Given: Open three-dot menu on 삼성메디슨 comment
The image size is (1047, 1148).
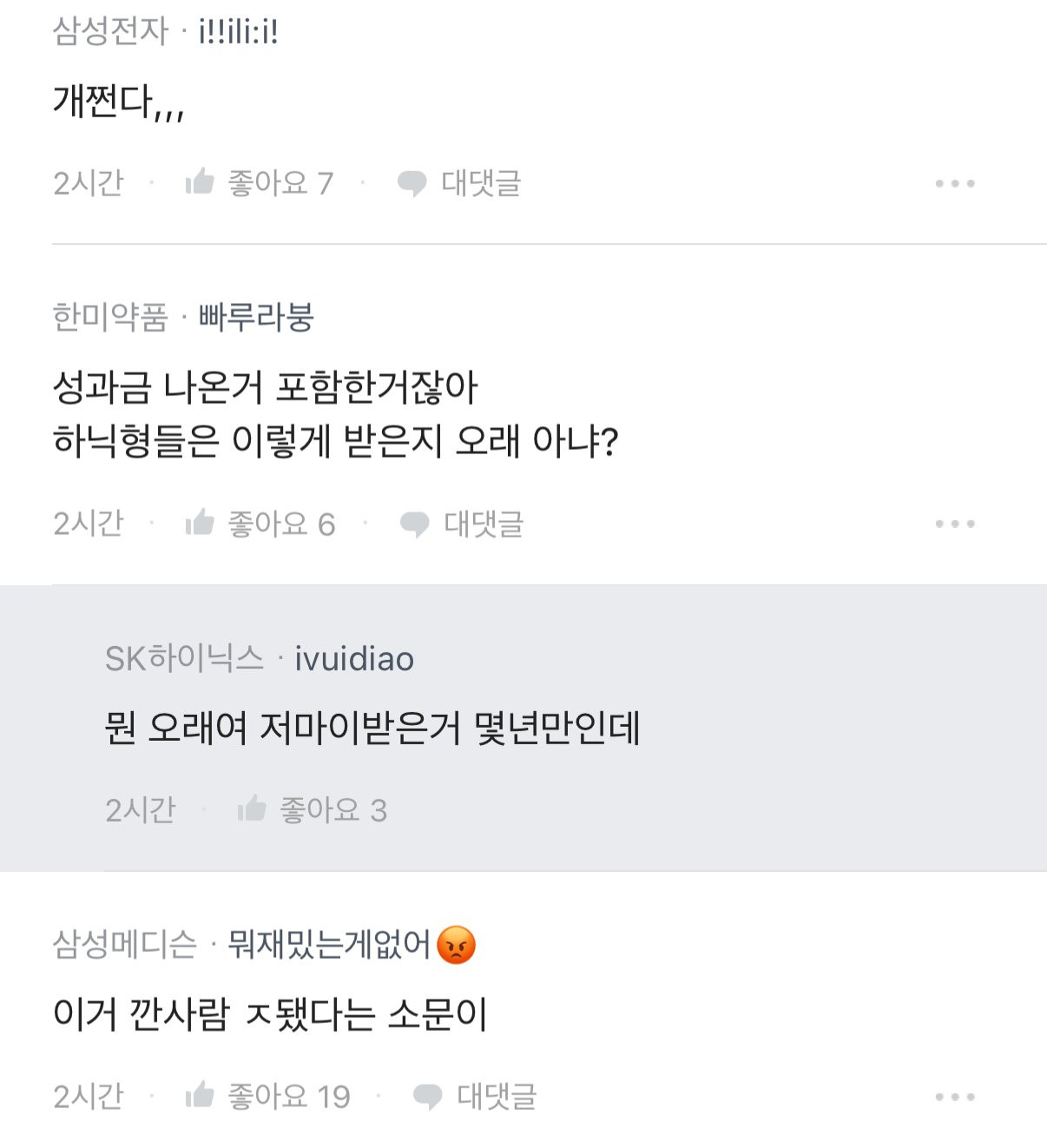Looking at the screenshot, I should coord(955,1097).
